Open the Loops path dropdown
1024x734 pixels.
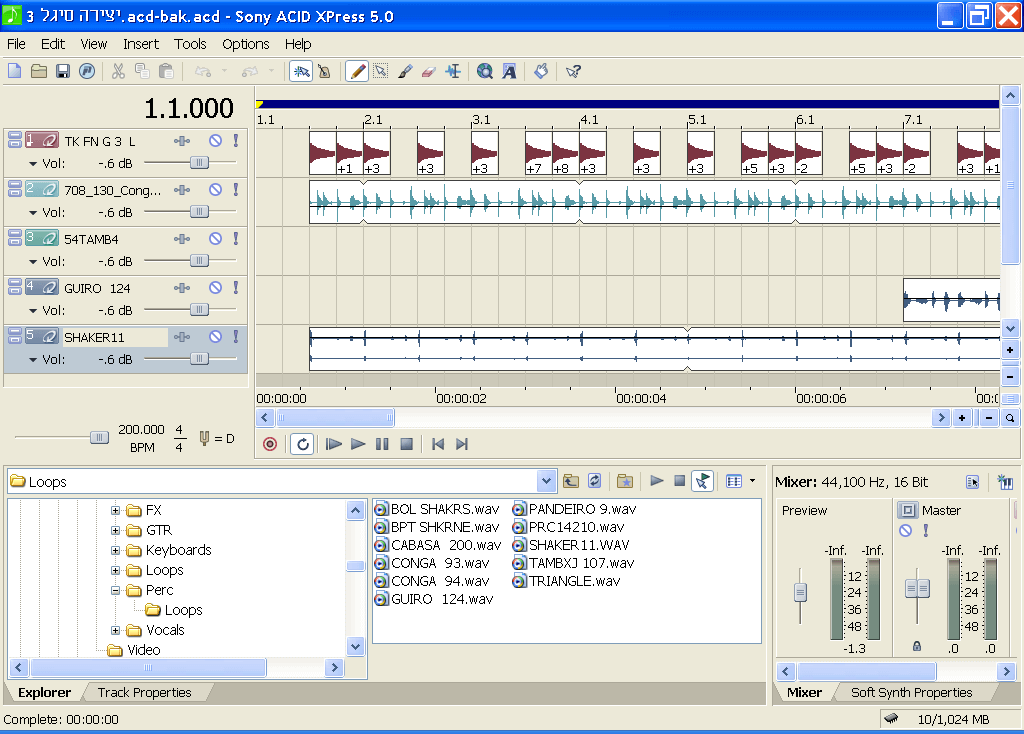click(546, 481)
